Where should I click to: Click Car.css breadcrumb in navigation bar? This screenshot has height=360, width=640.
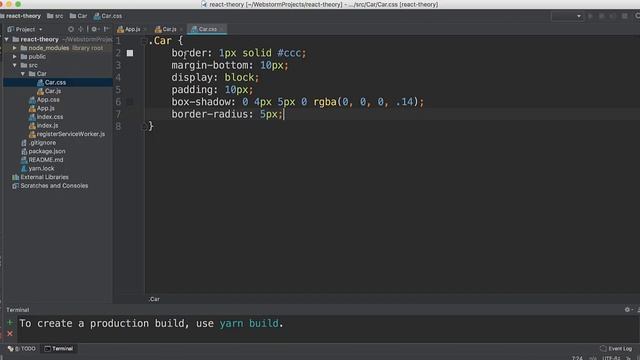click(108, 16)
